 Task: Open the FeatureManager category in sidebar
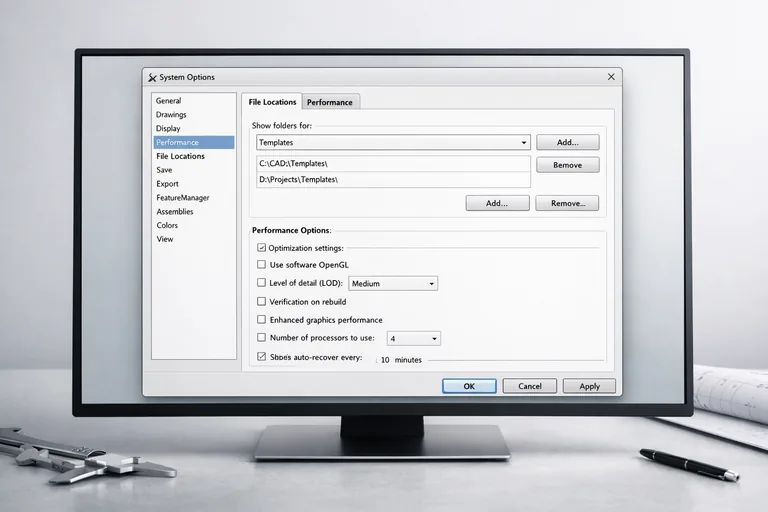point(181,198)
